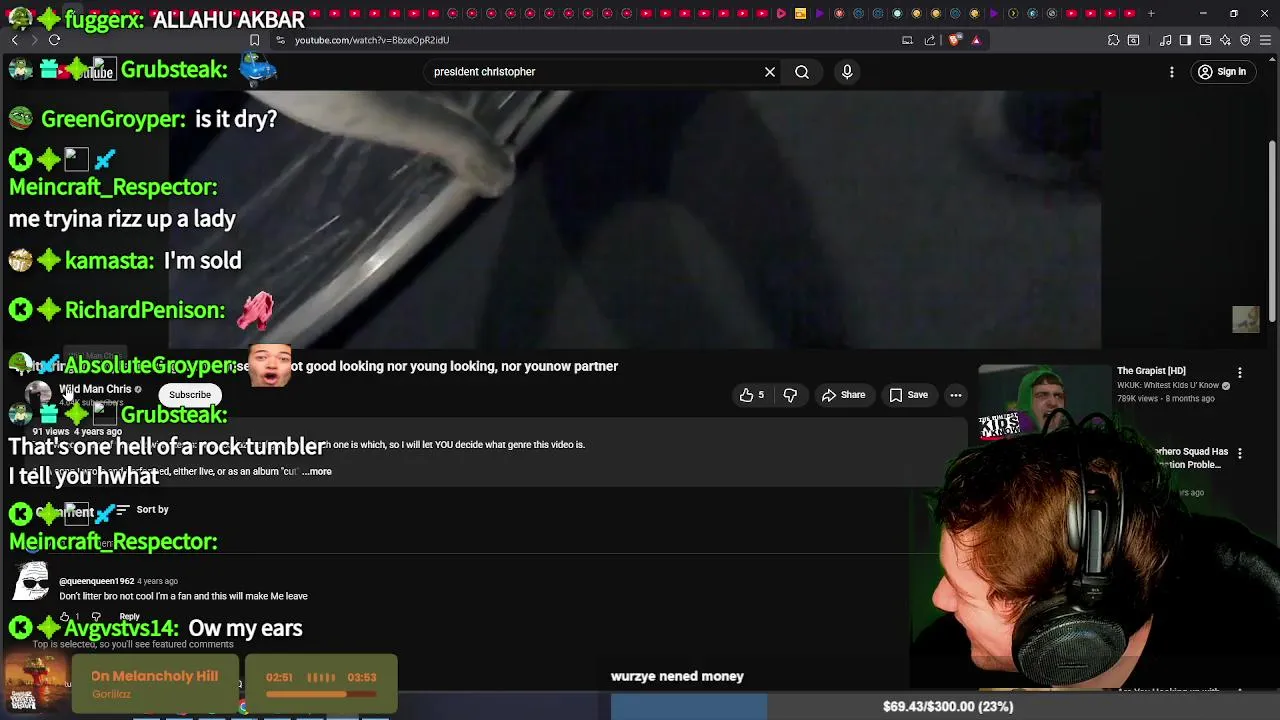The image size is (1280, 720).
Task: Open the Brave playlist music note icon
Action: (x=1166, y=40)
